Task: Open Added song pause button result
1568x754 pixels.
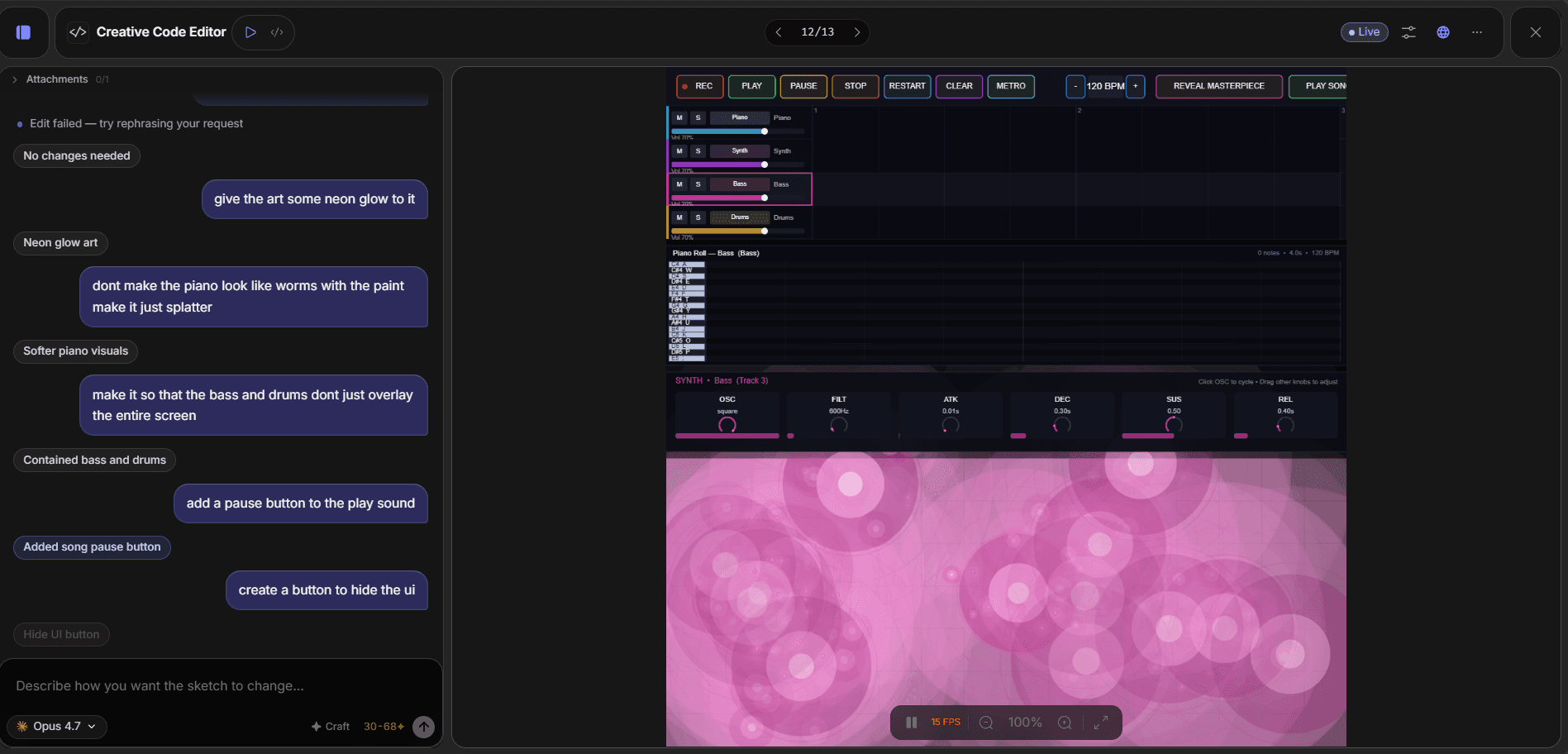Action: (x=92, y=547)
